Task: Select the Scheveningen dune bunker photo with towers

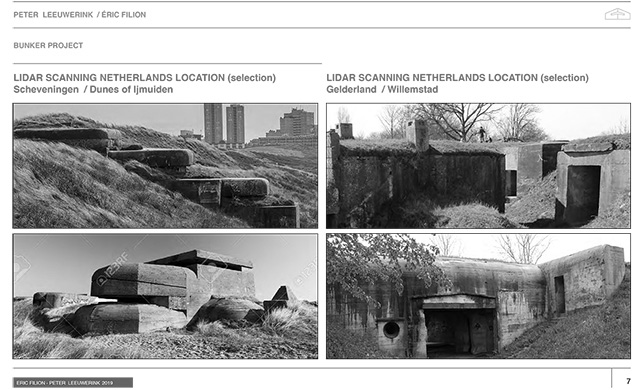Action: tap(165, 166)
